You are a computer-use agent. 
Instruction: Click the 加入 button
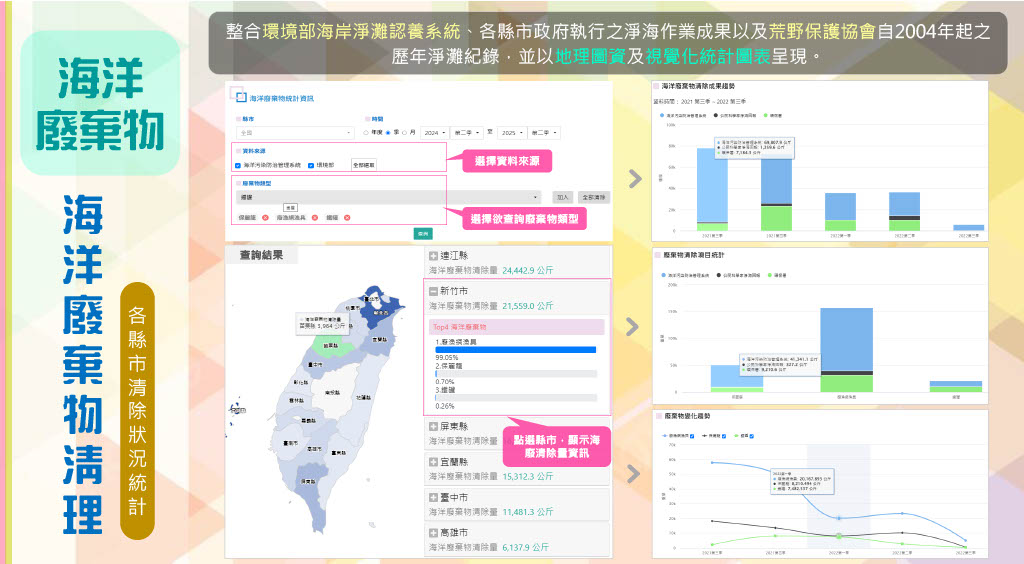pos(562,197)
